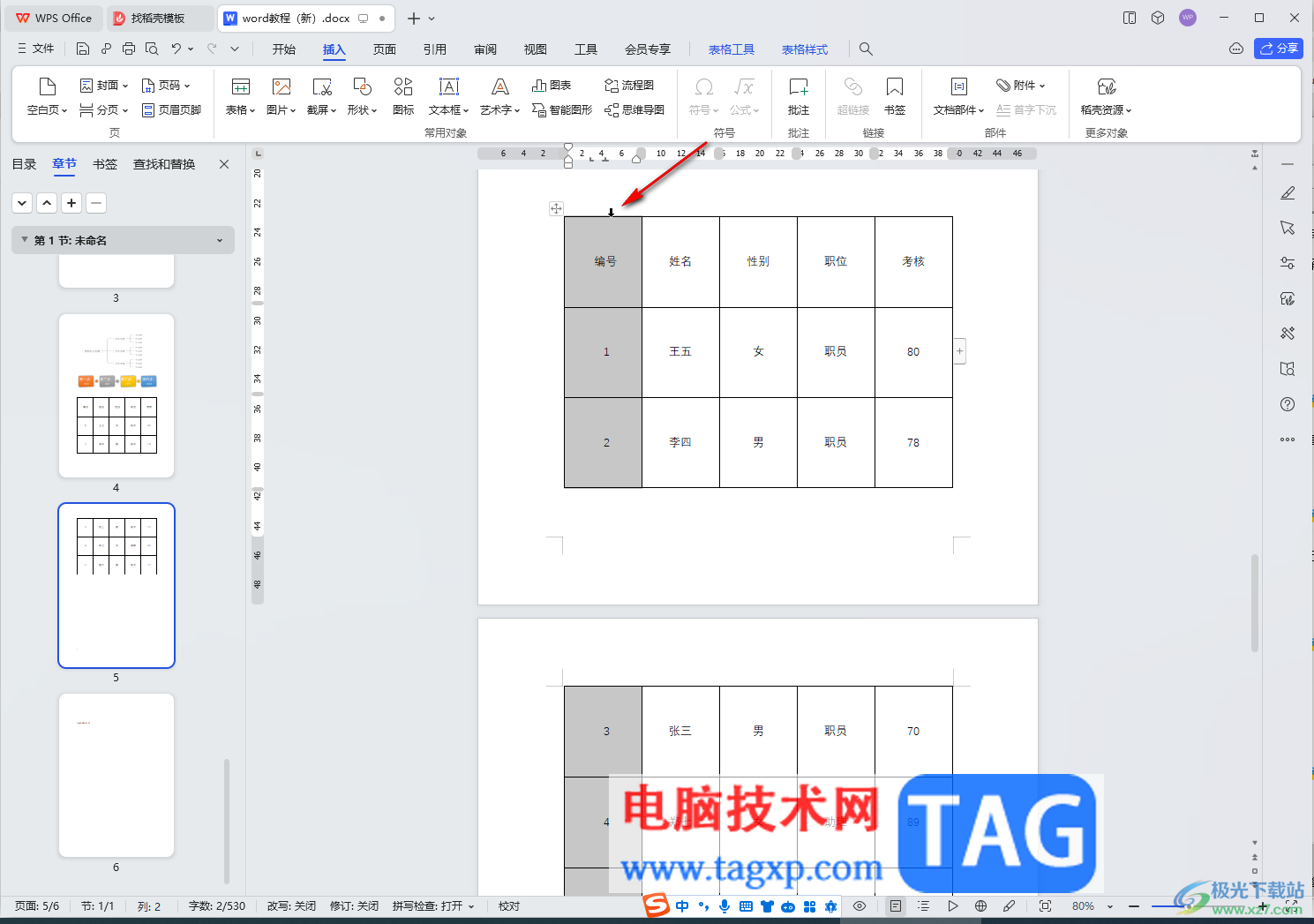Switch to the 开始 ribbon tab

pos(284,49)
